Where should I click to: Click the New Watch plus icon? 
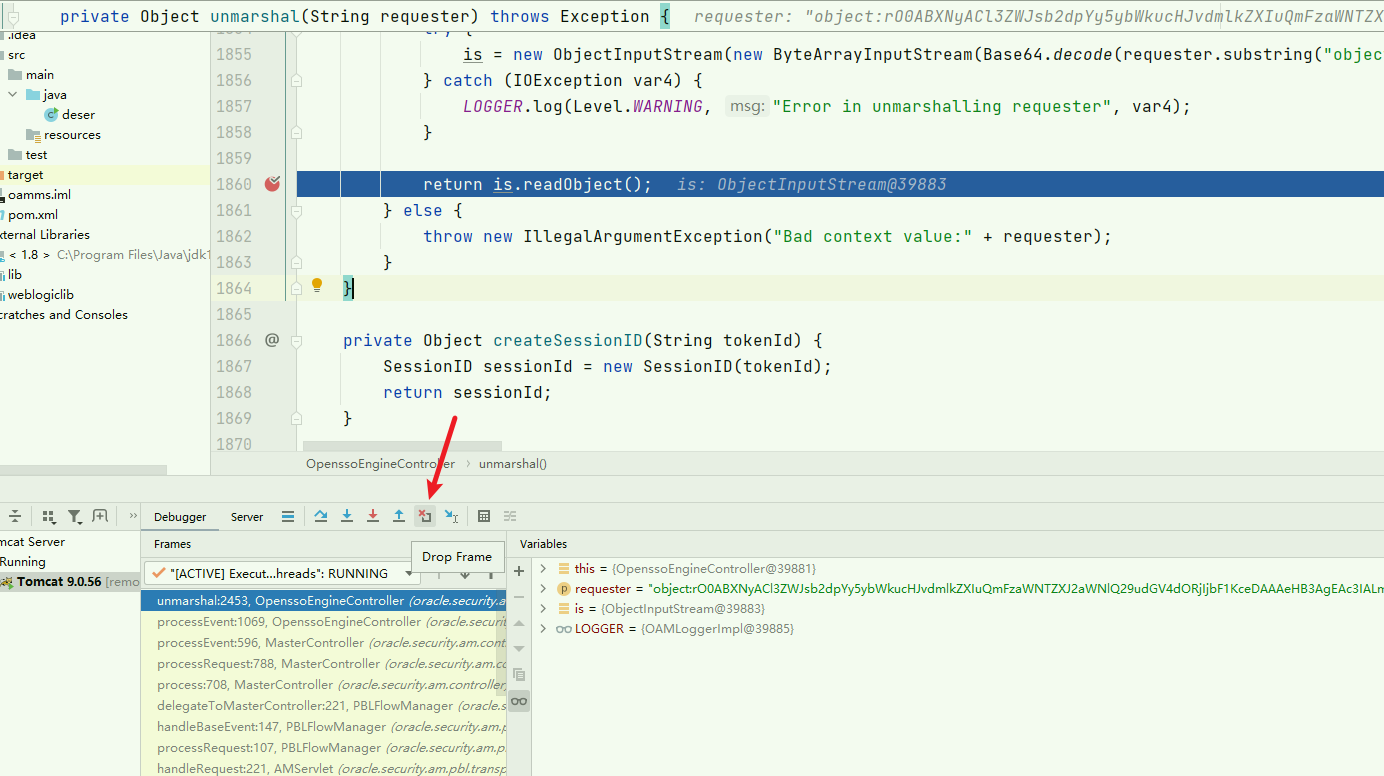tap(519, 571)
